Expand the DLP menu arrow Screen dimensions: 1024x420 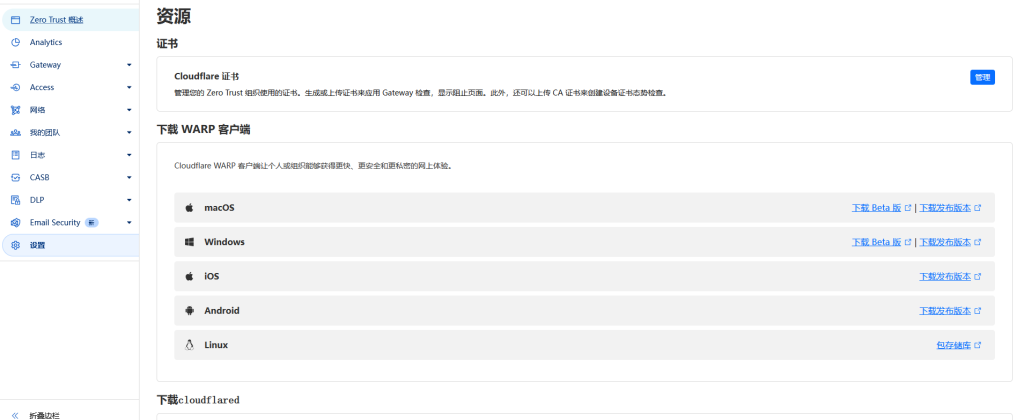tap(129, 201)
